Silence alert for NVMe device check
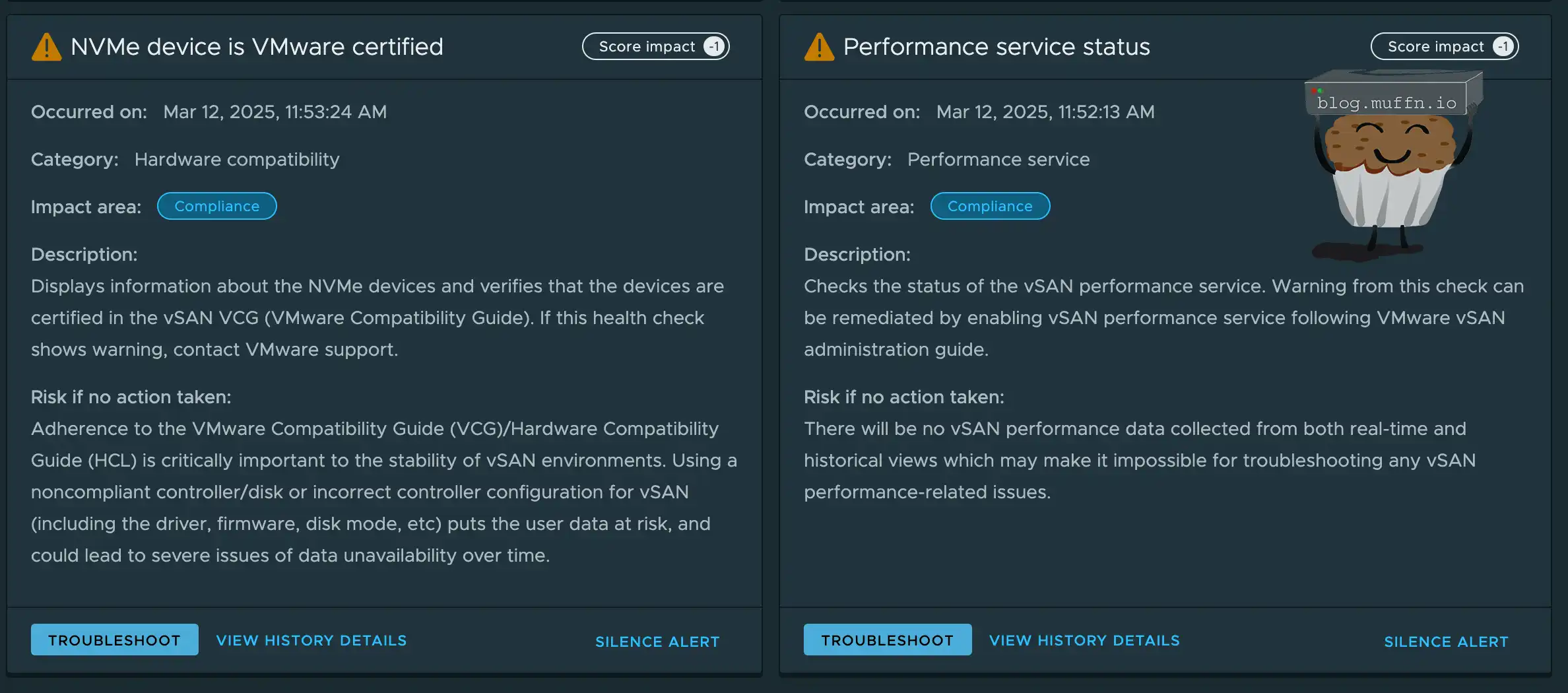This screenshot has width=1568, height=693. (x=657, y=642)
